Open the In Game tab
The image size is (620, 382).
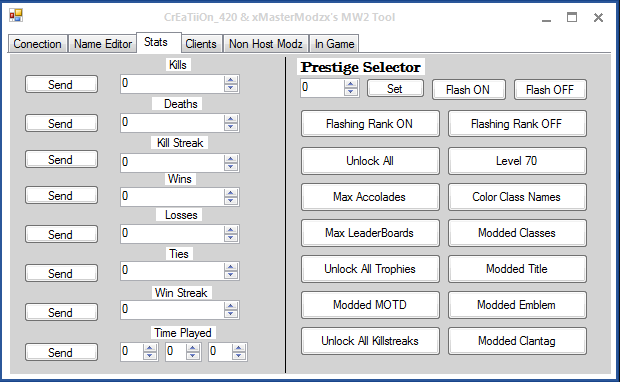click(x=334, y=43)
